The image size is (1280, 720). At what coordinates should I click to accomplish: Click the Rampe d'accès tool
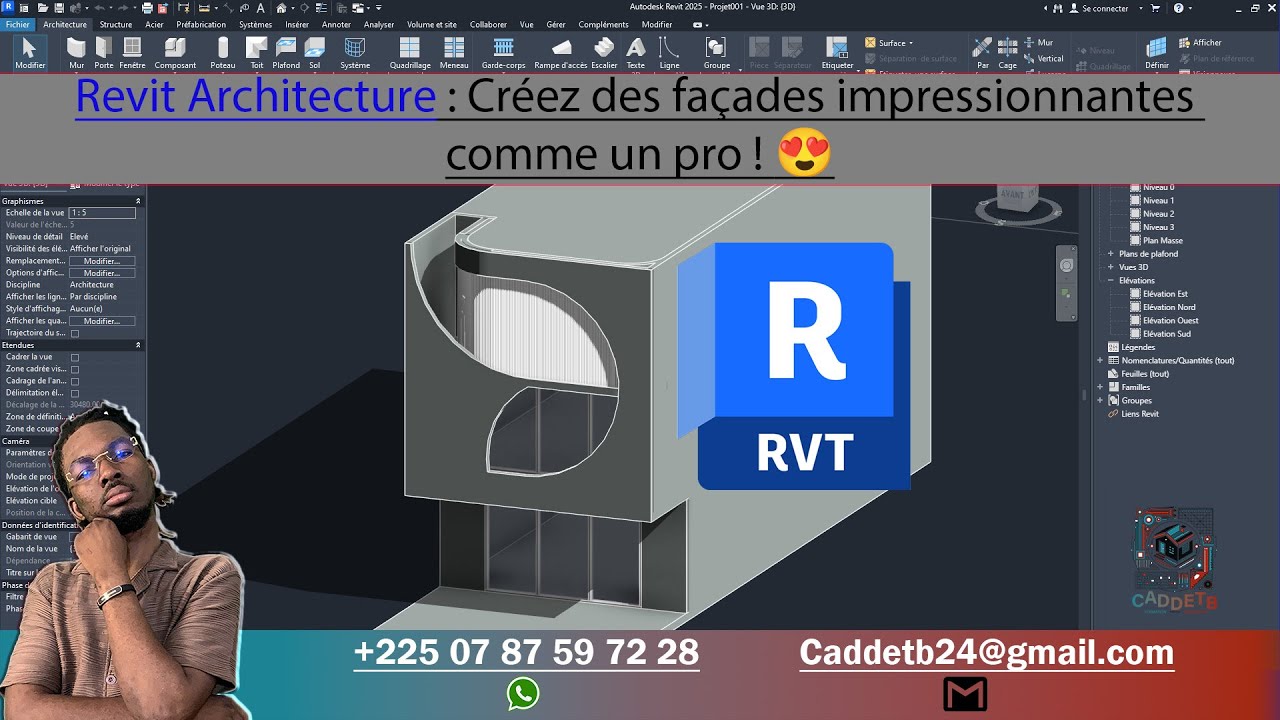[x=561, y=52]
